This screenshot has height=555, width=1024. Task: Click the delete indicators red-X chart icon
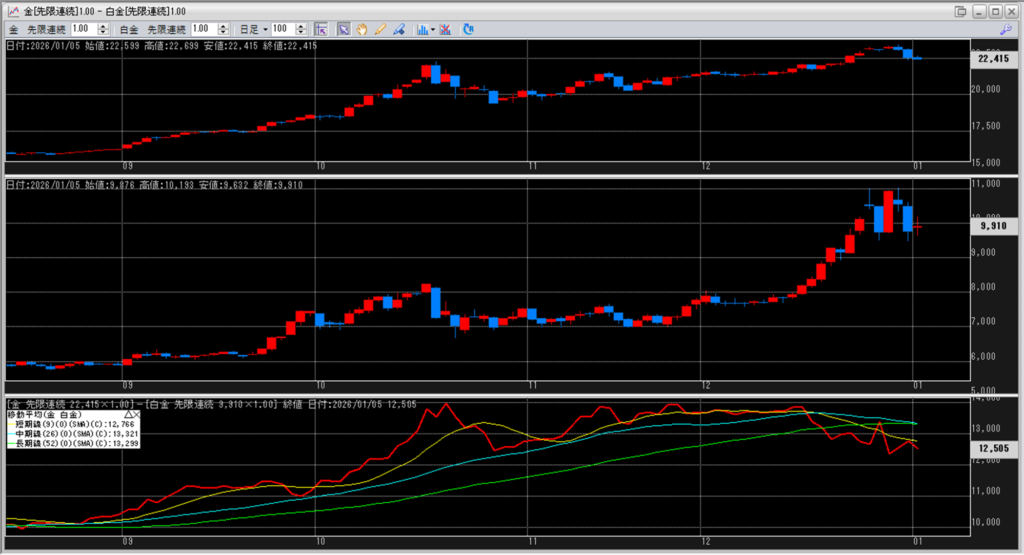(x=445, y=30)
